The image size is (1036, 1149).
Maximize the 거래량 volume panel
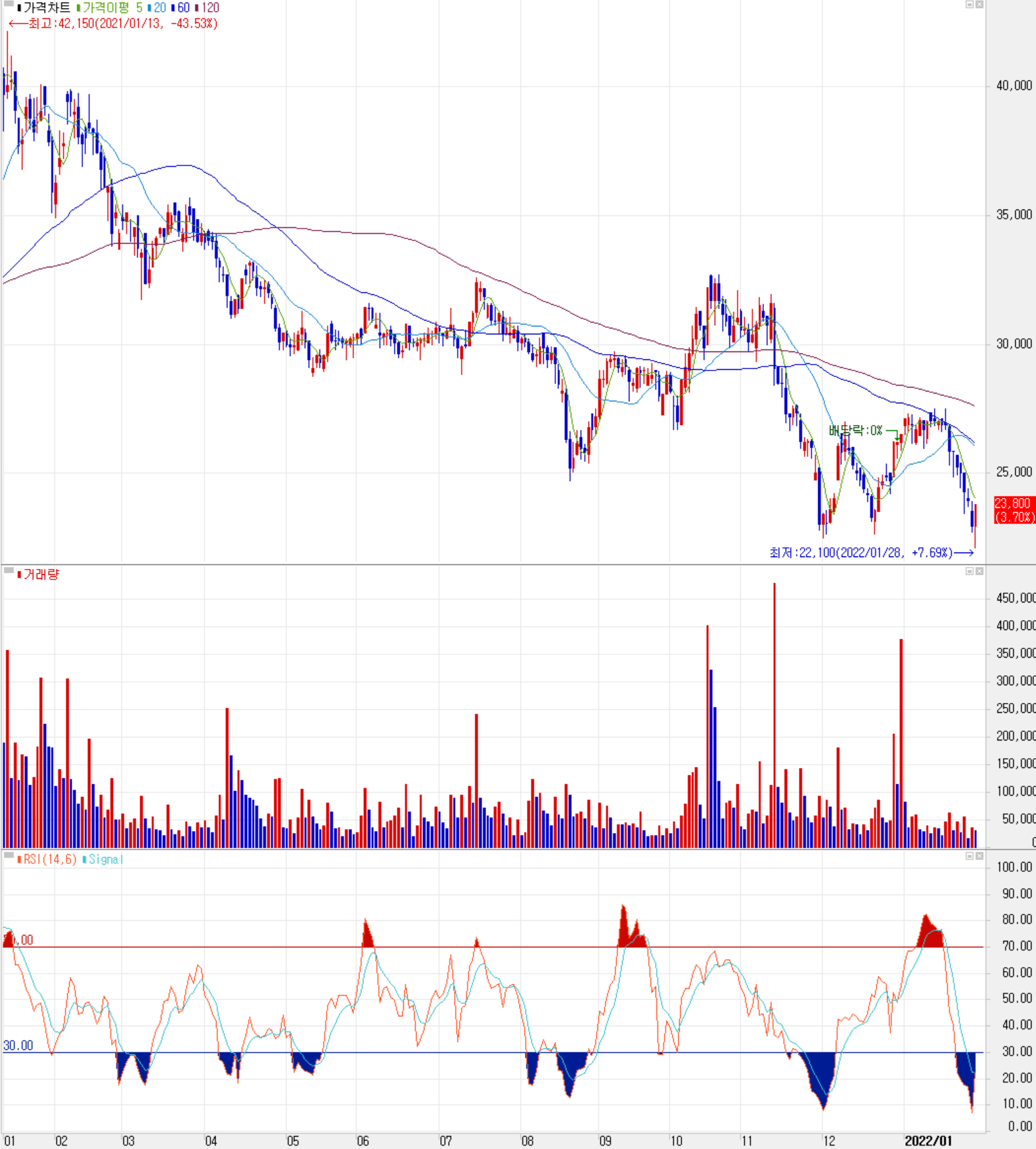[x=969, y=571]
